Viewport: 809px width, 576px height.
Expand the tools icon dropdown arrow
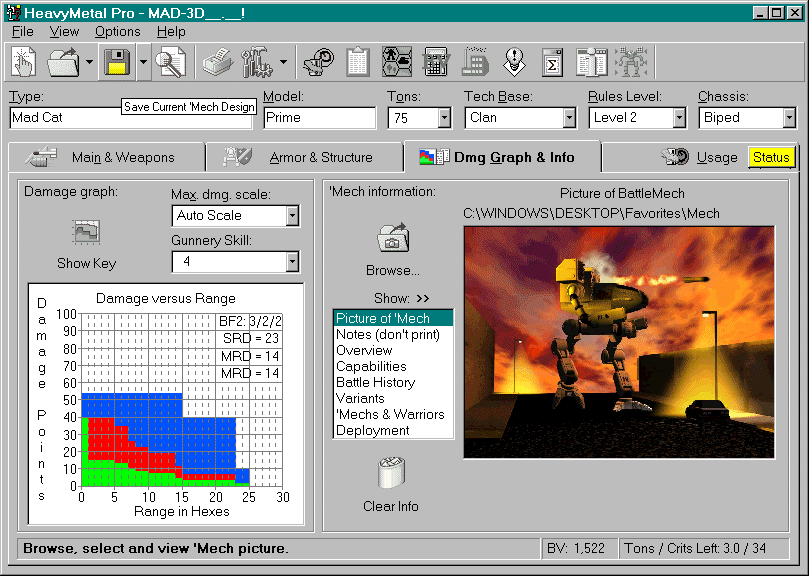point(283,62)
